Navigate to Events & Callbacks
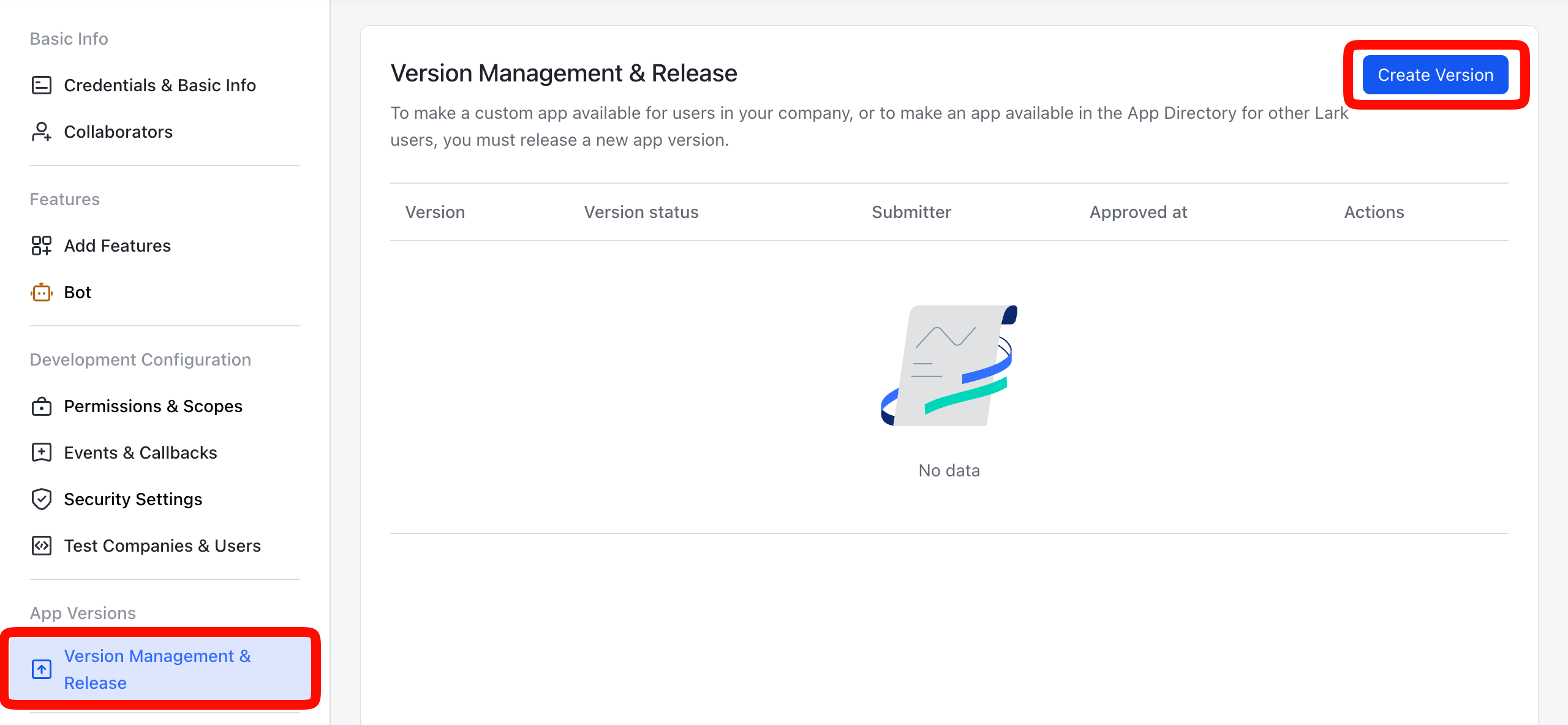Viewport: 1568px width, 725px height. 140,453
